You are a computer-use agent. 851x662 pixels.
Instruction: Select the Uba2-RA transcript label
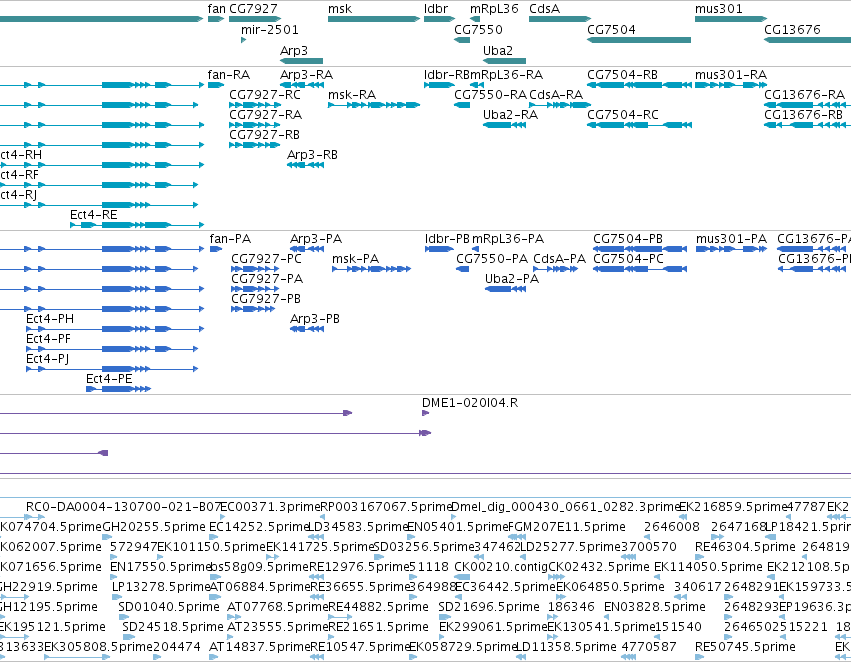[510, 115]
